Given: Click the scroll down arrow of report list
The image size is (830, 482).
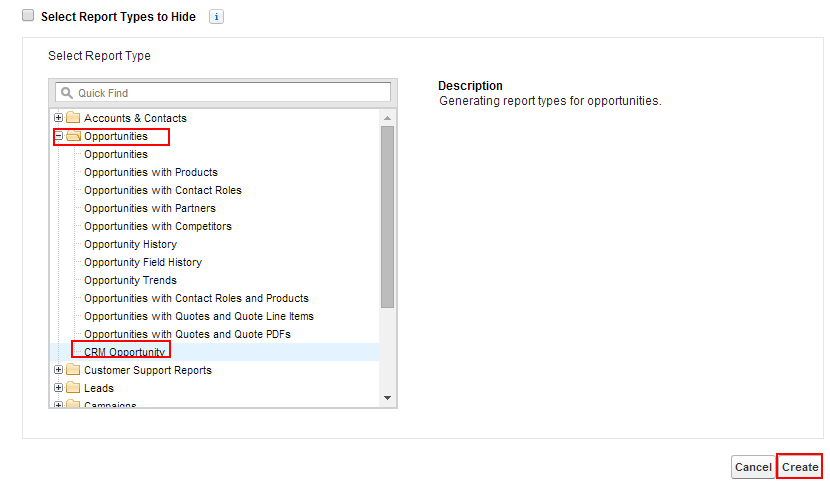Looking at the screenshot, I should pyautogui.click(x=387, y=398).
